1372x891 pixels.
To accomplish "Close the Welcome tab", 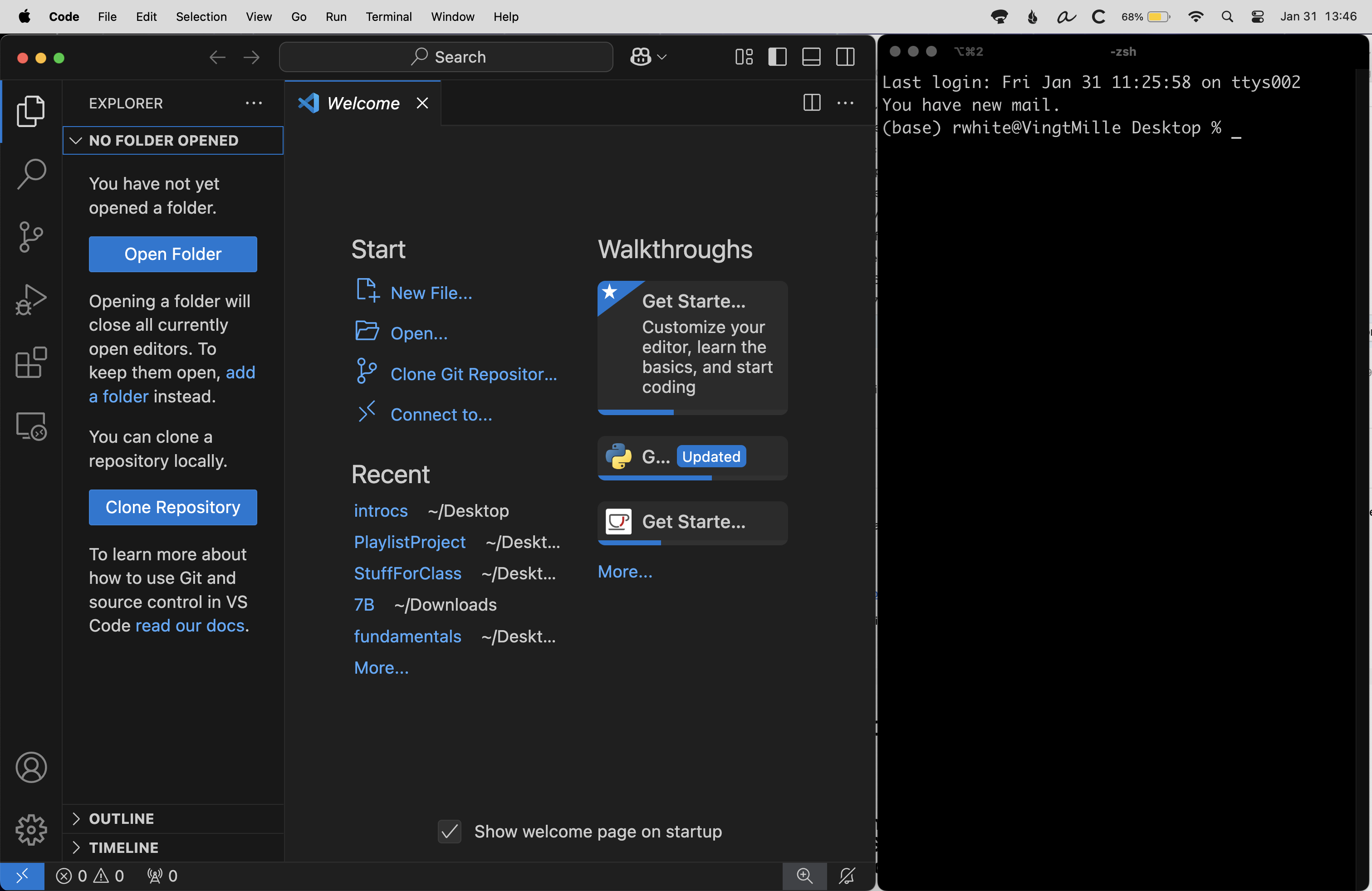I will [x=422, y=103].
